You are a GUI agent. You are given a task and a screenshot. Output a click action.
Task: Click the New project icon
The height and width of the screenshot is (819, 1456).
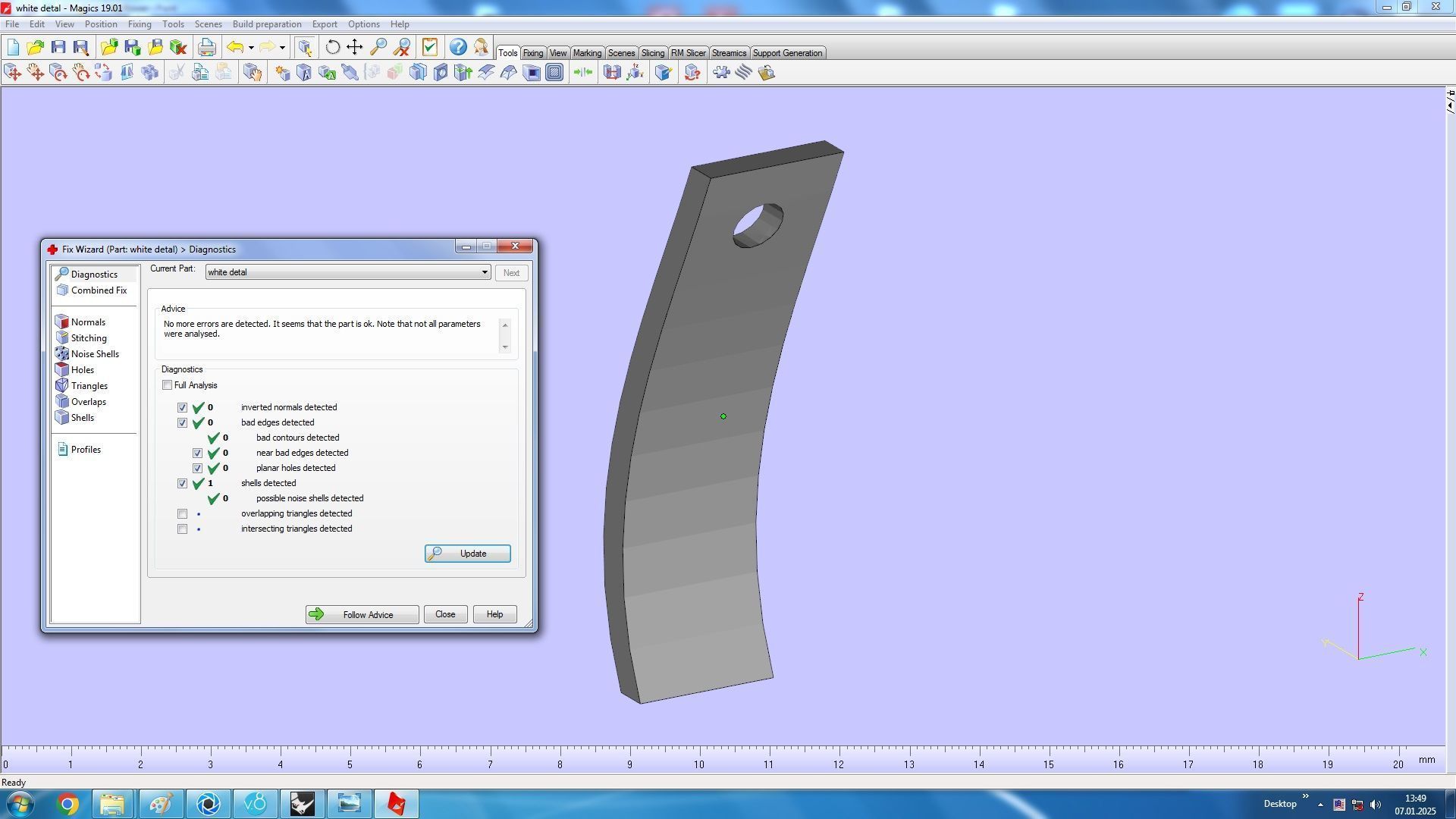click(x=13, y=47)
